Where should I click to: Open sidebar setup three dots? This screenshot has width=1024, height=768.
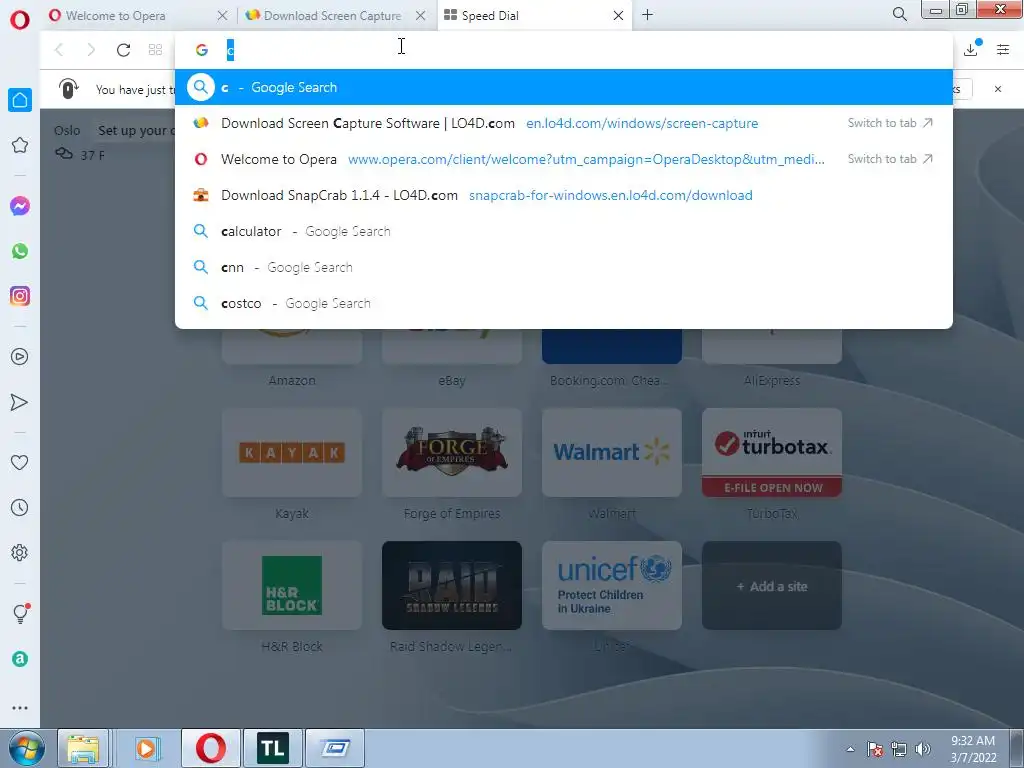click(x=20, y=708)
